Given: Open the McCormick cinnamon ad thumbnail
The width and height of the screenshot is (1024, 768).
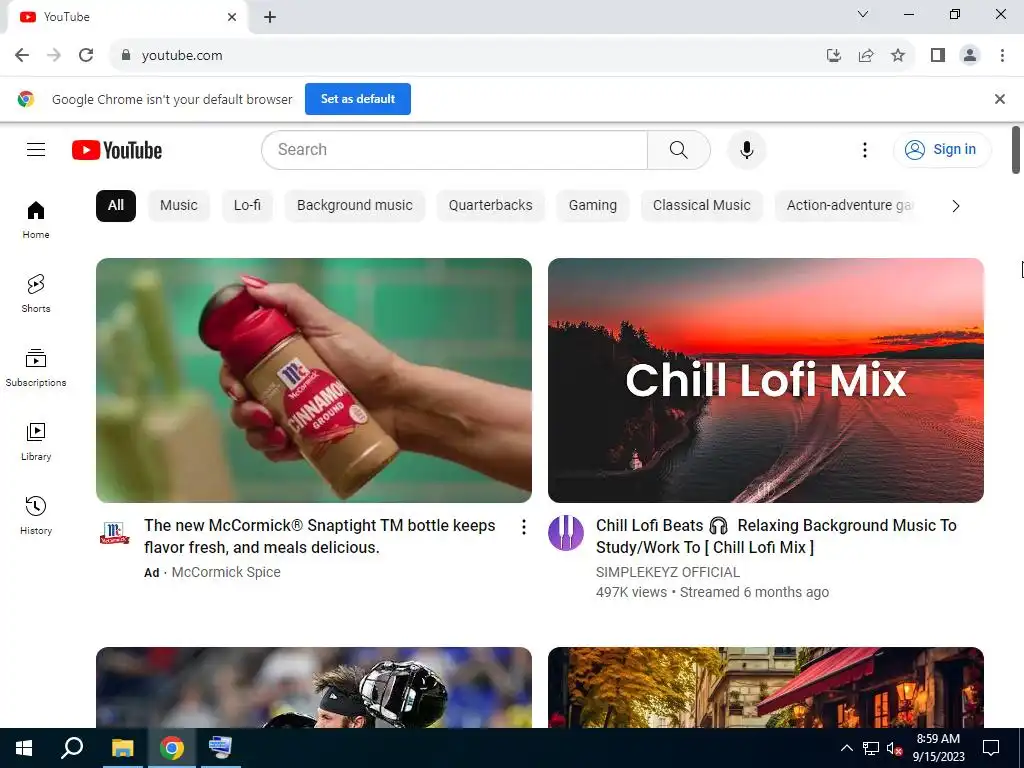Looking at the screenshot, I should click(x=313, y=380).
